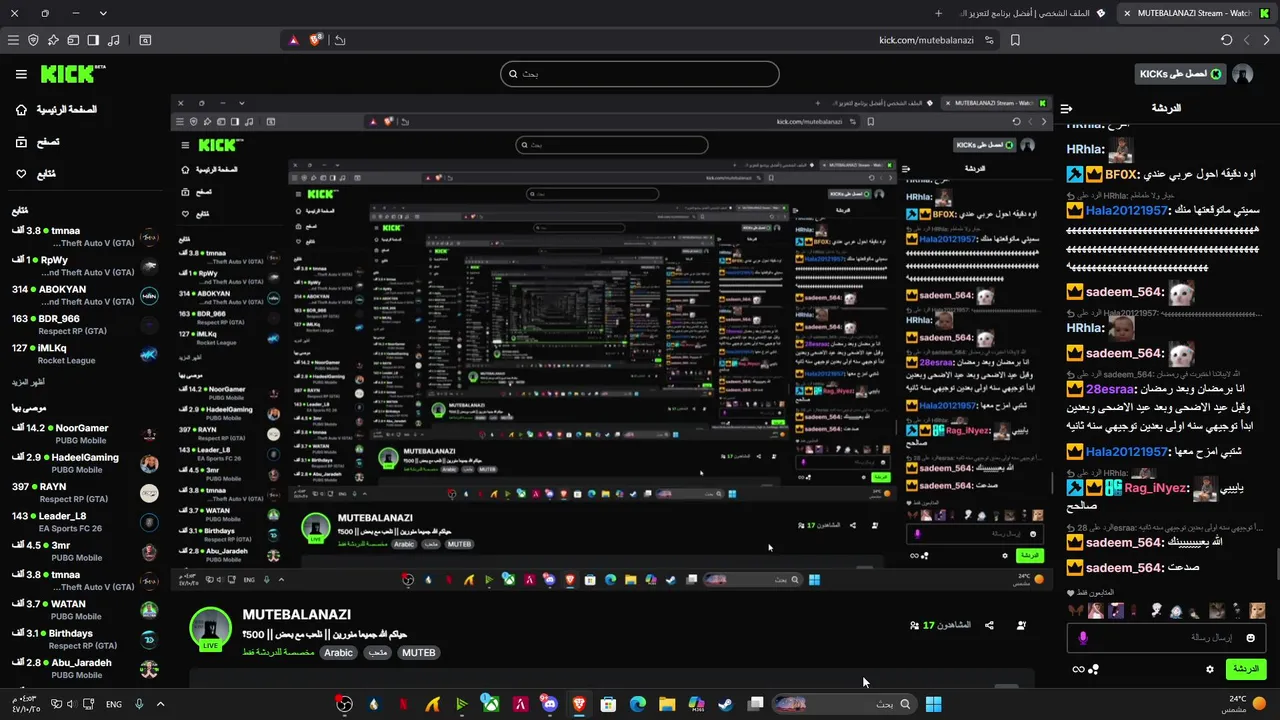Open a new browser tab
Screen dimensions: 1280x720
click(938, 13)
